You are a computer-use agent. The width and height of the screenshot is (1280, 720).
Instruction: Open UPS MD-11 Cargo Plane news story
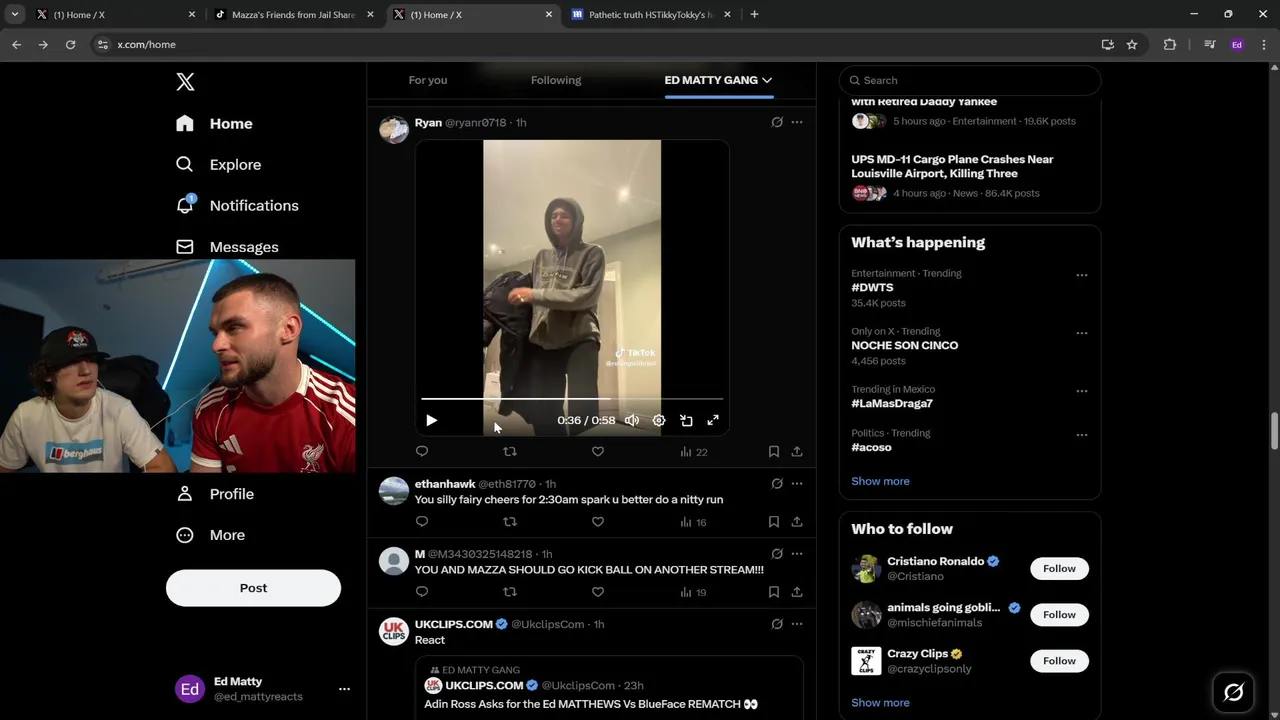(952, 166)
